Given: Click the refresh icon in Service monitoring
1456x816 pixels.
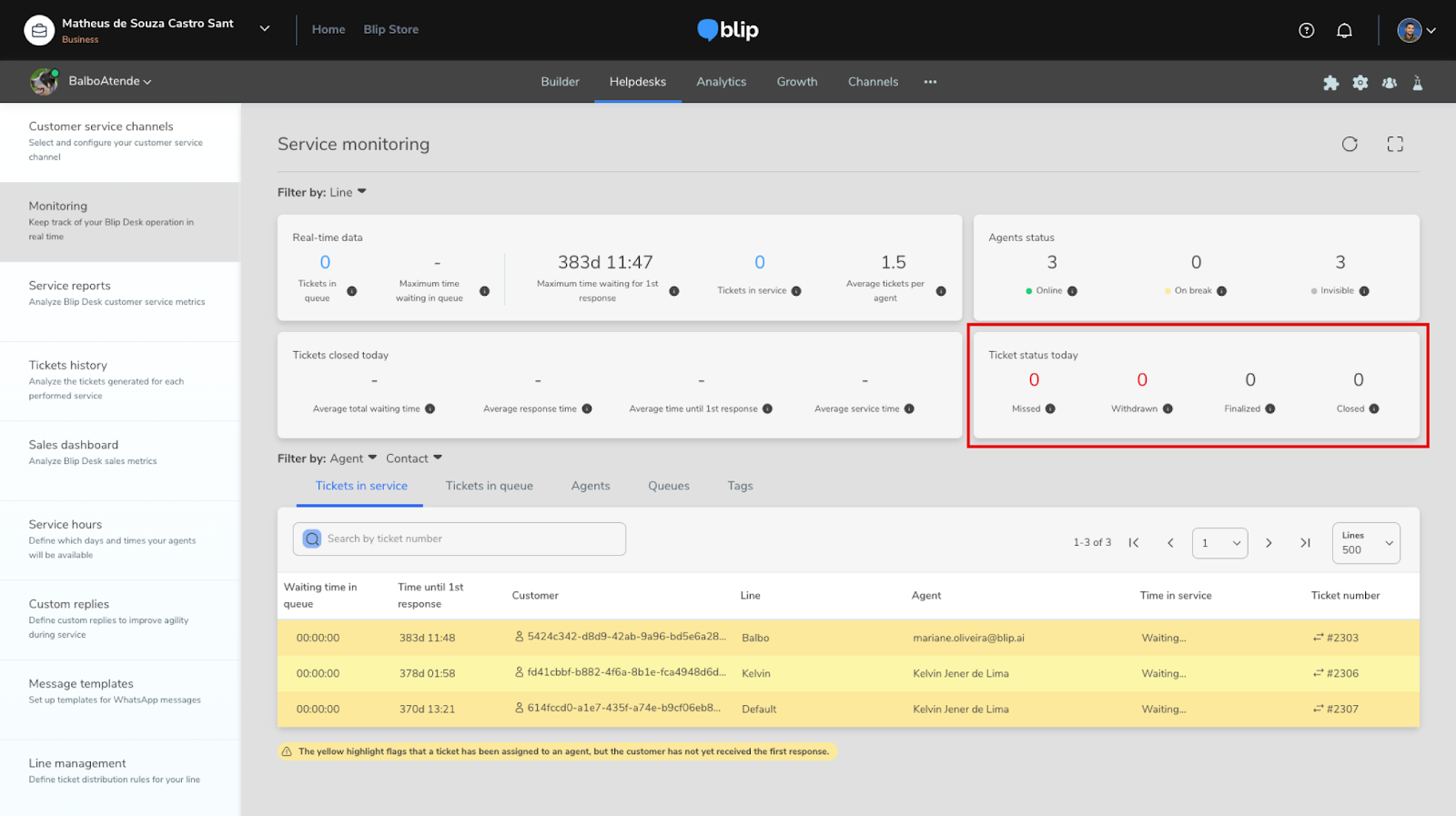Looking at the screenshot, I should coord(1350,144).
